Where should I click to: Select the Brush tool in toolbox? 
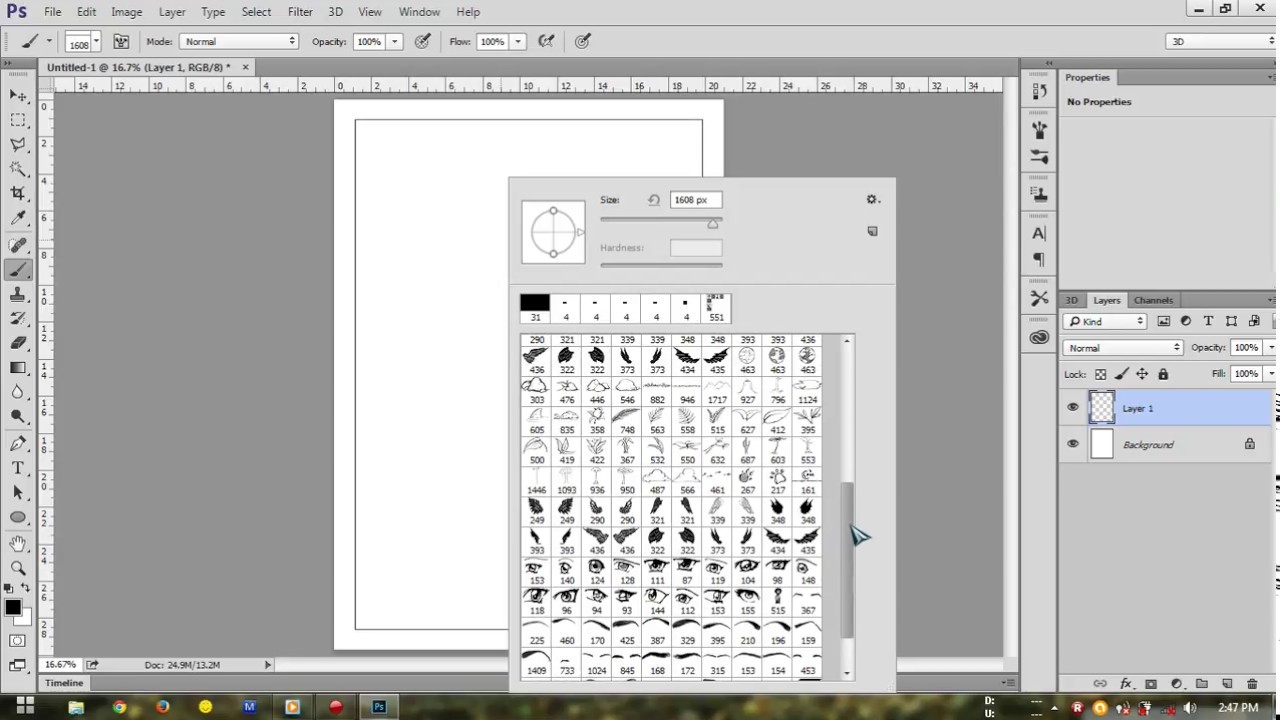[x=18, y=270]
